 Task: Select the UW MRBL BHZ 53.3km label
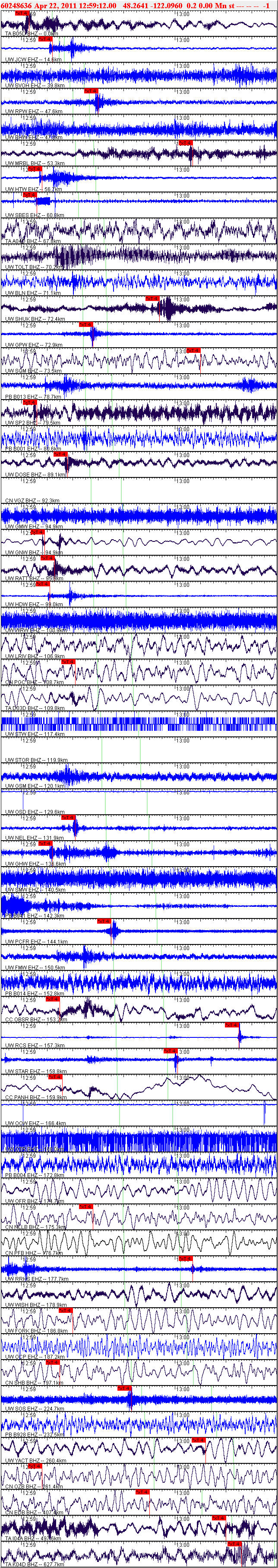[35, 163]
